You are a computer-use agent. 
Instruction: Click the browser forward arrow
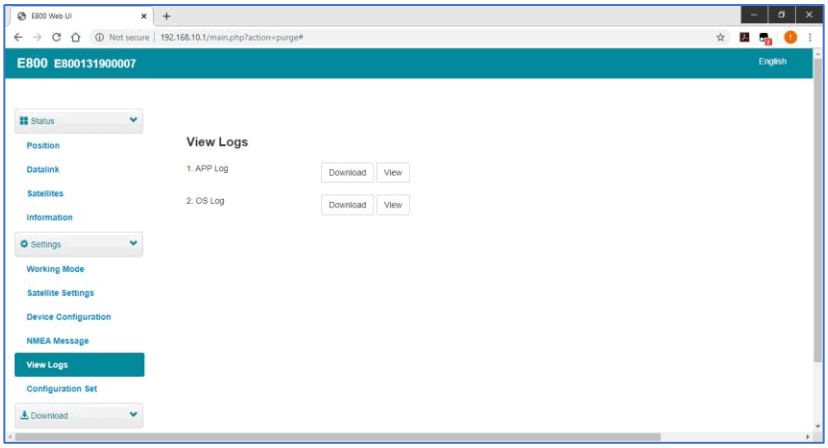pyautogui.click(x=37, y=37)
